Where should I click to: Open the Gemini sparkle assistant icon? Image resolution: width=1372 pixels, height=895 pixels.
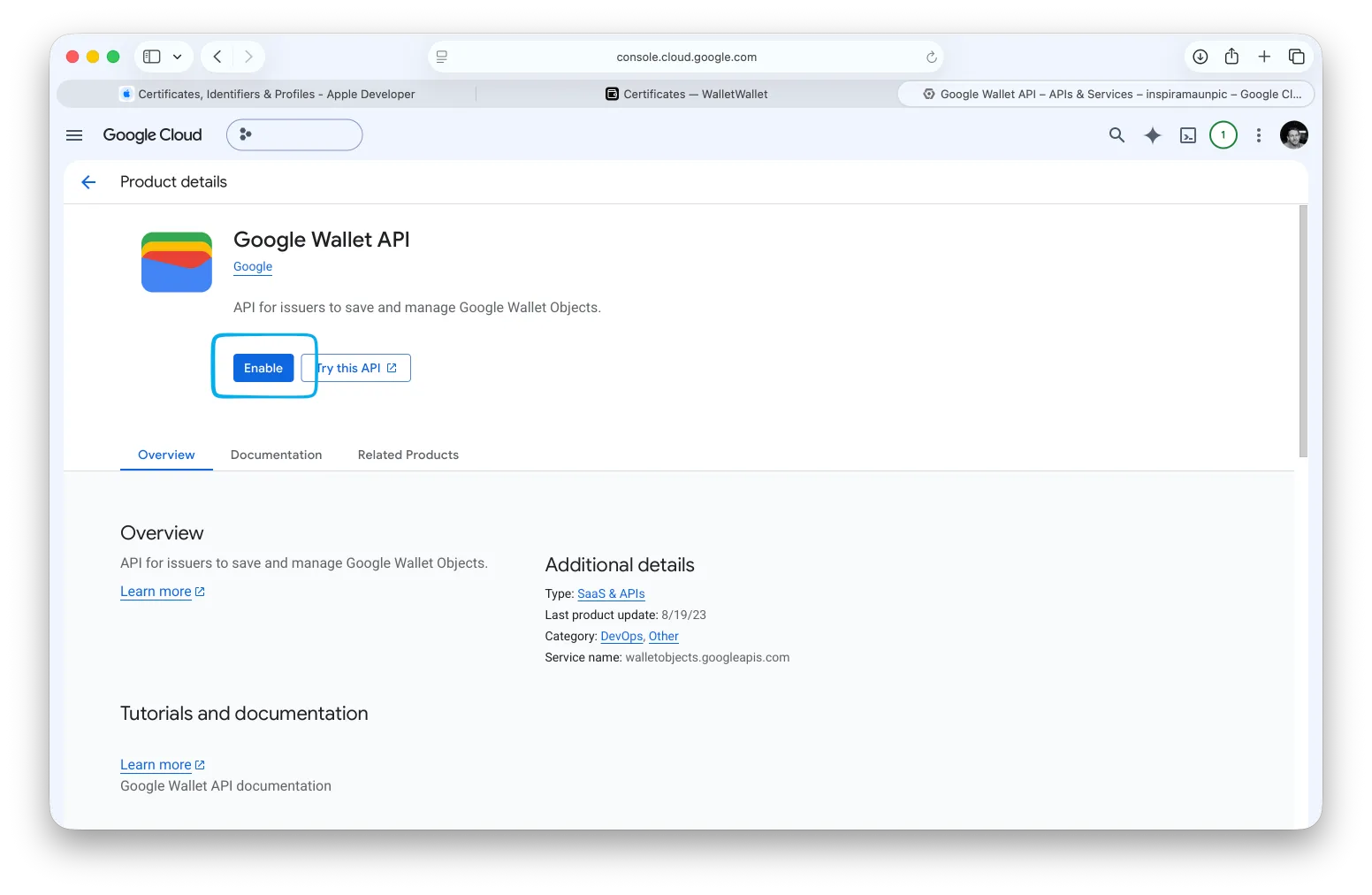1153,135
